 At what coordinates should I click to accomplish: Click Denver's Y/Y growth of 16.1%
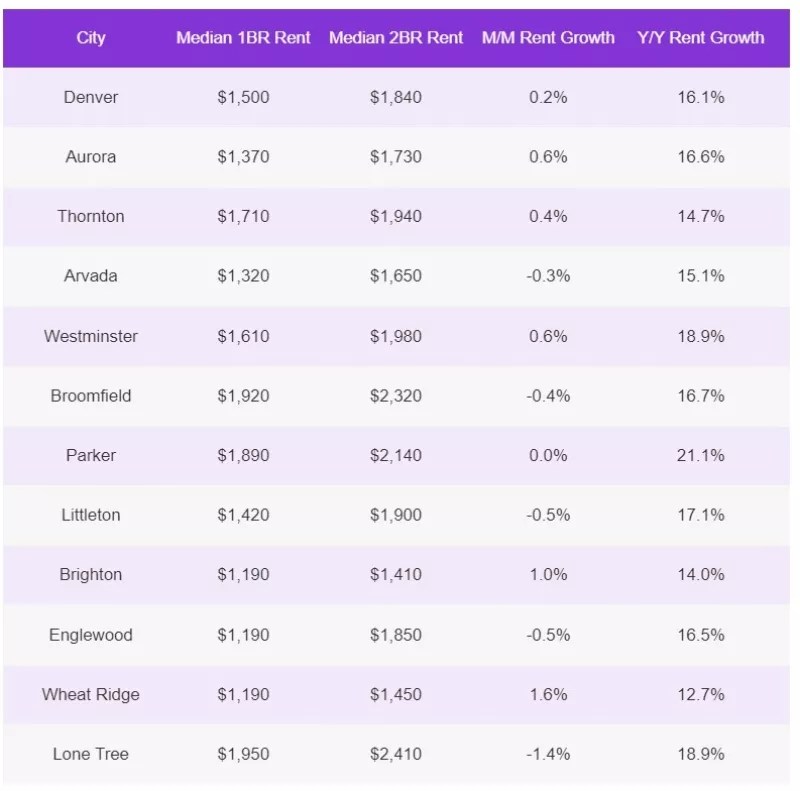(700, 97)
